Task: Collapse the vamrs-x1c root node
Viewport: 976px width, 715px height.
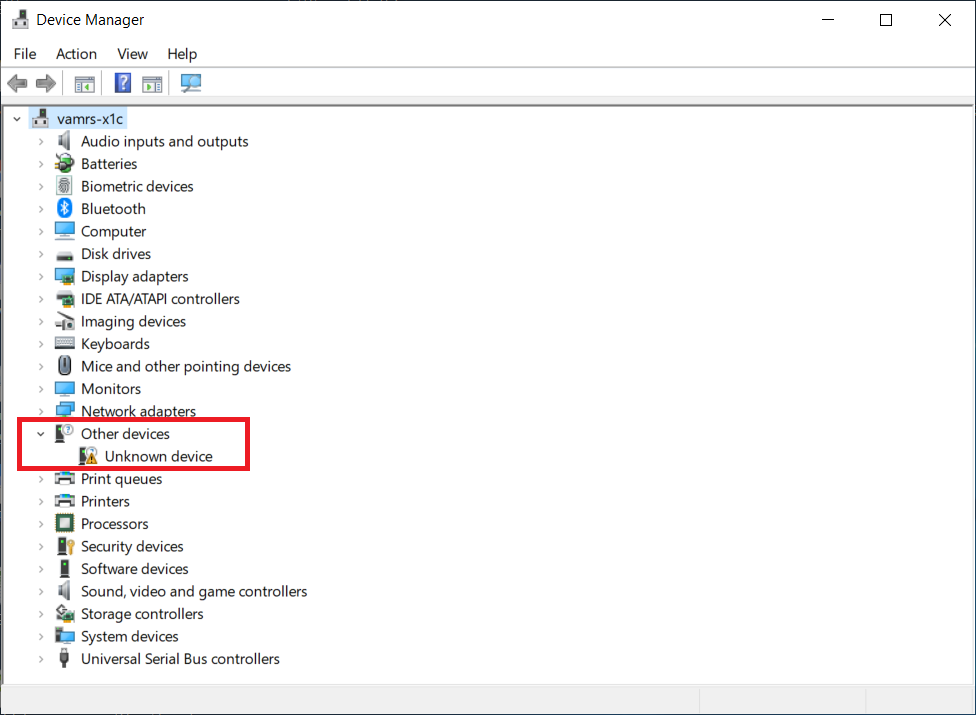Action: [x=16, y=118]
